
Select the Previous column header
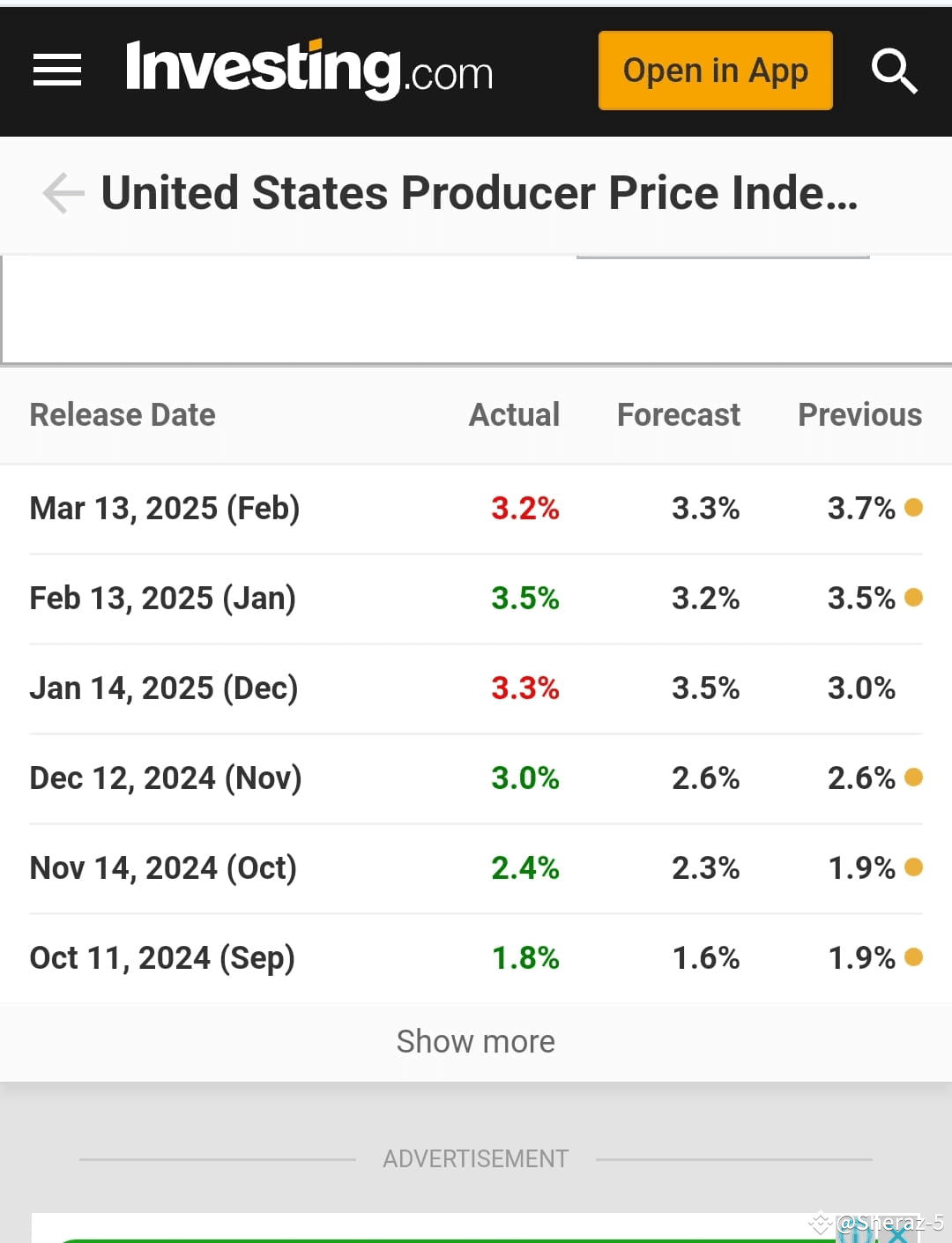tap(860, 414)
